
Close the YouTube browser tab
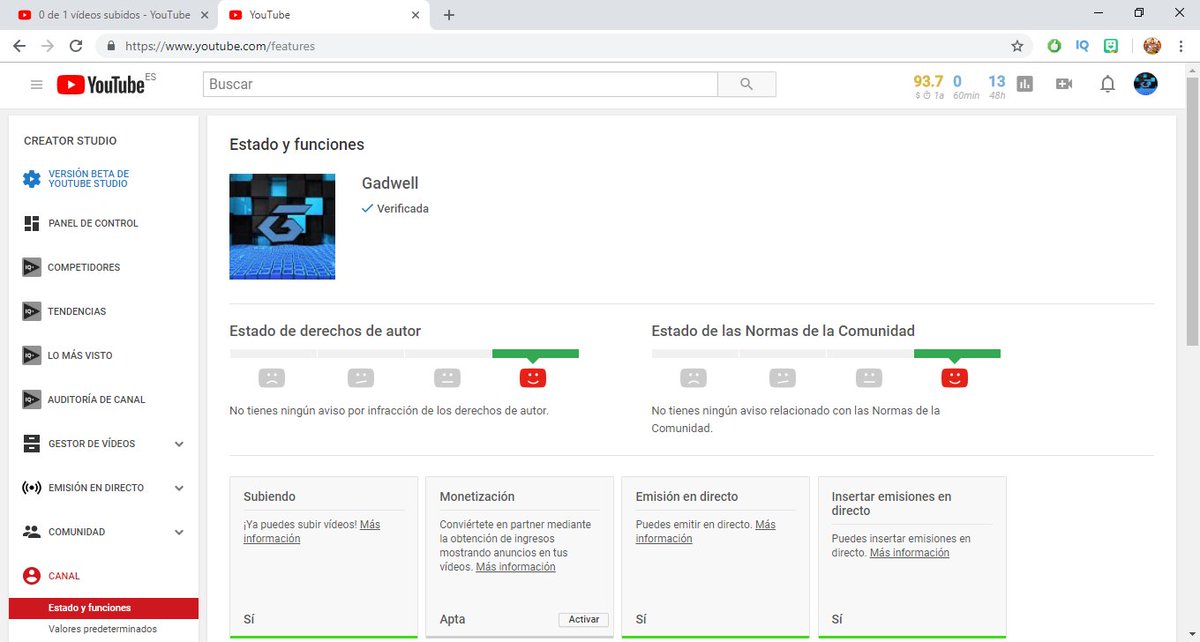point(414,15)
